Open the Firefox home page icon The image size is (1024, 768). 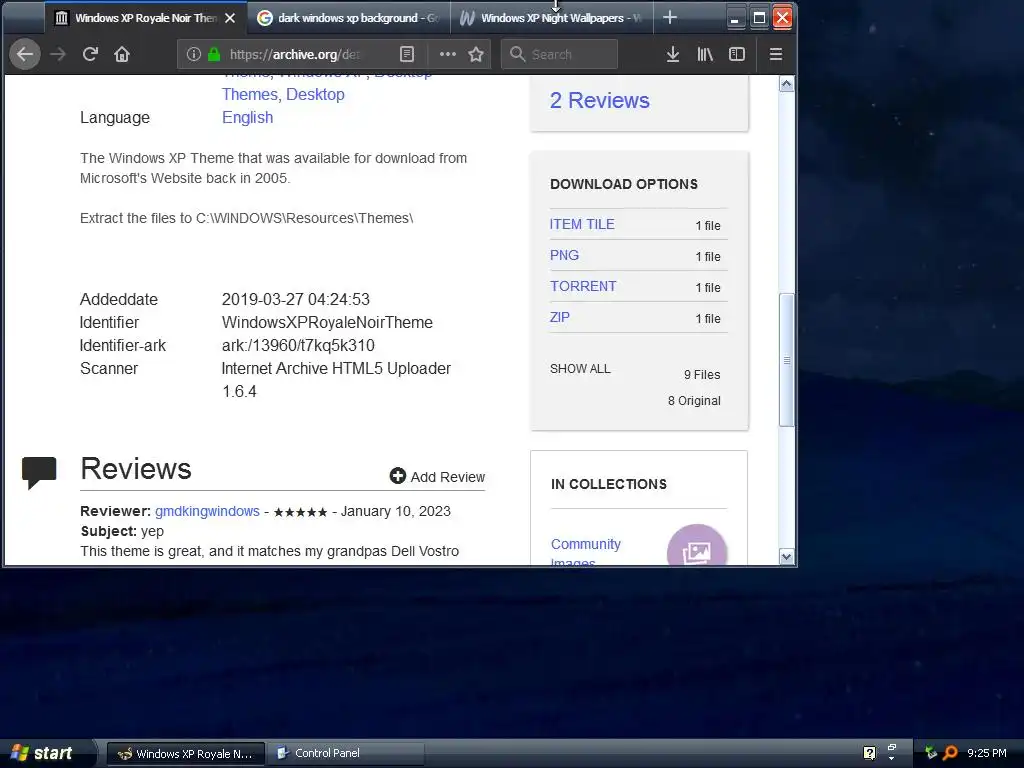(122, 54)
